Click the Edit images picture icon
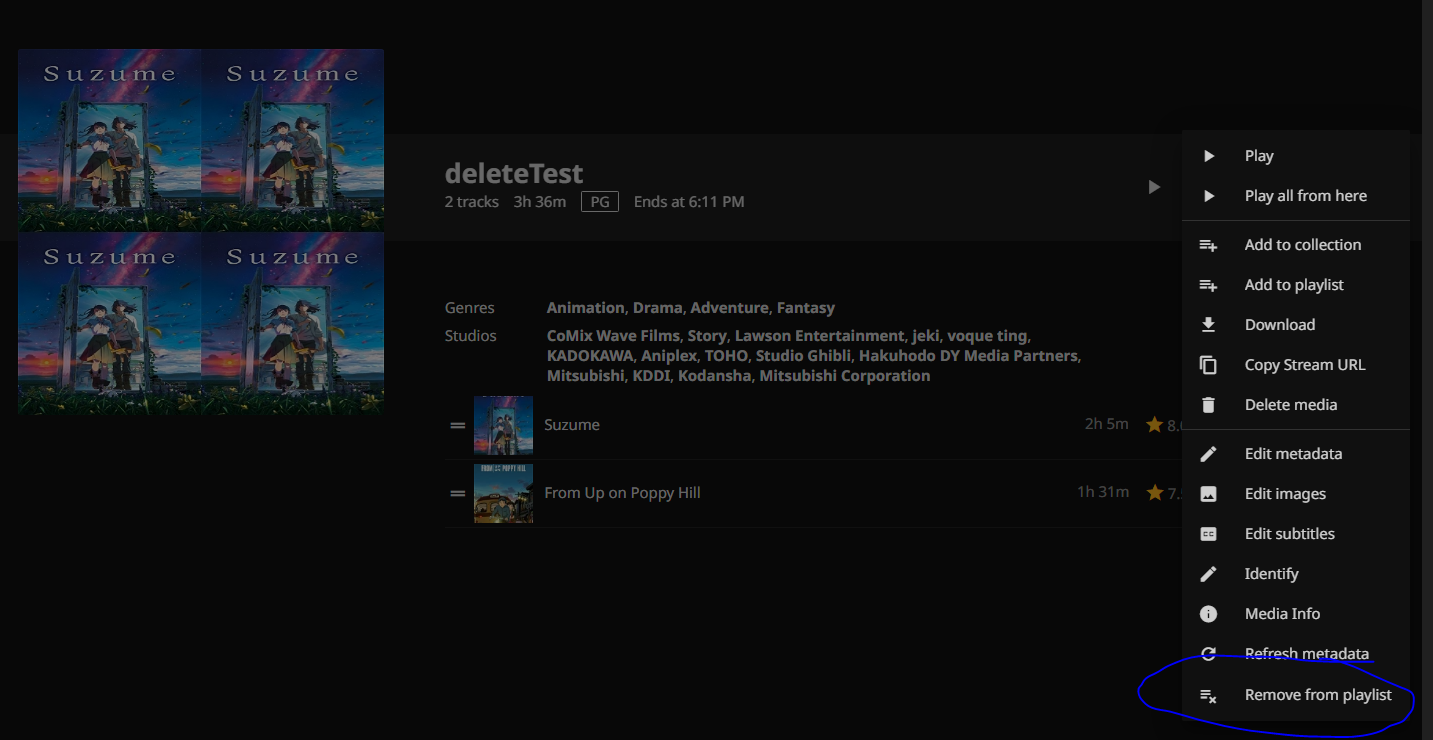 coord(1208,494)
